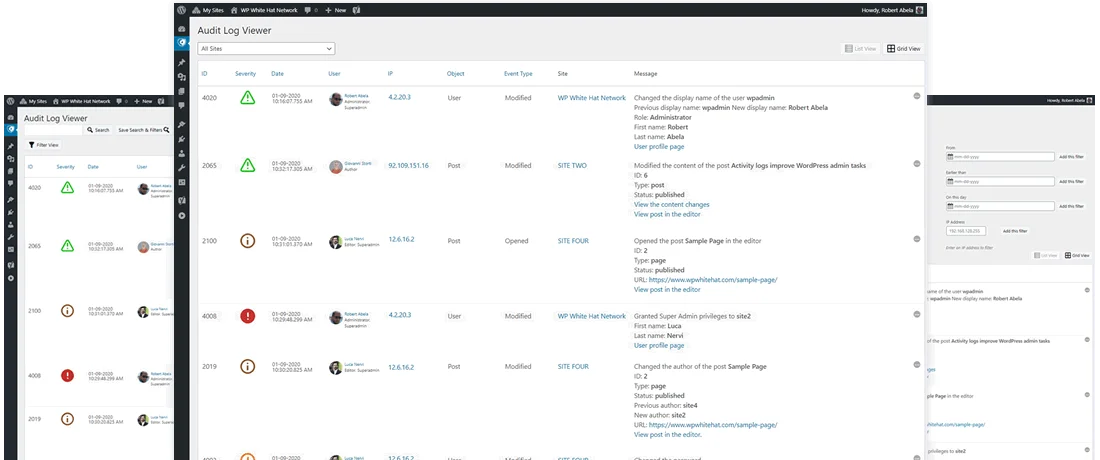1100x460 pixels.
Task: Open the Dashboard icon in the center window sidebar
Action: [x=181, y=26]
